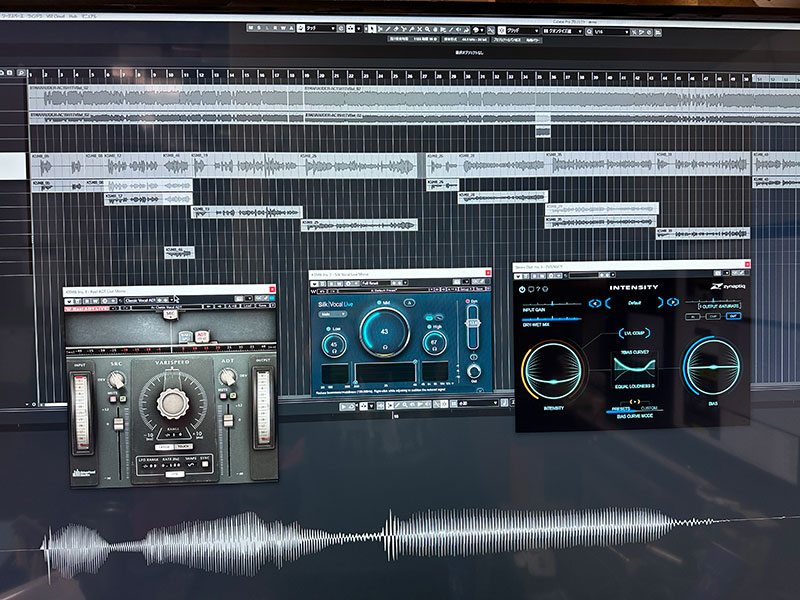Click the SRC DEV knob in Reel ADT

117,379
